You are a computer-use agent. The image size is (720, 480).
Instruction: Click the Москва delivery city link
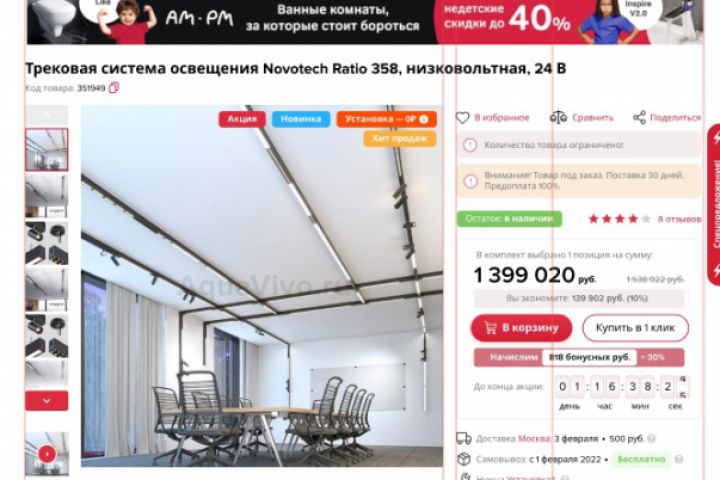[x=534, y=439]
